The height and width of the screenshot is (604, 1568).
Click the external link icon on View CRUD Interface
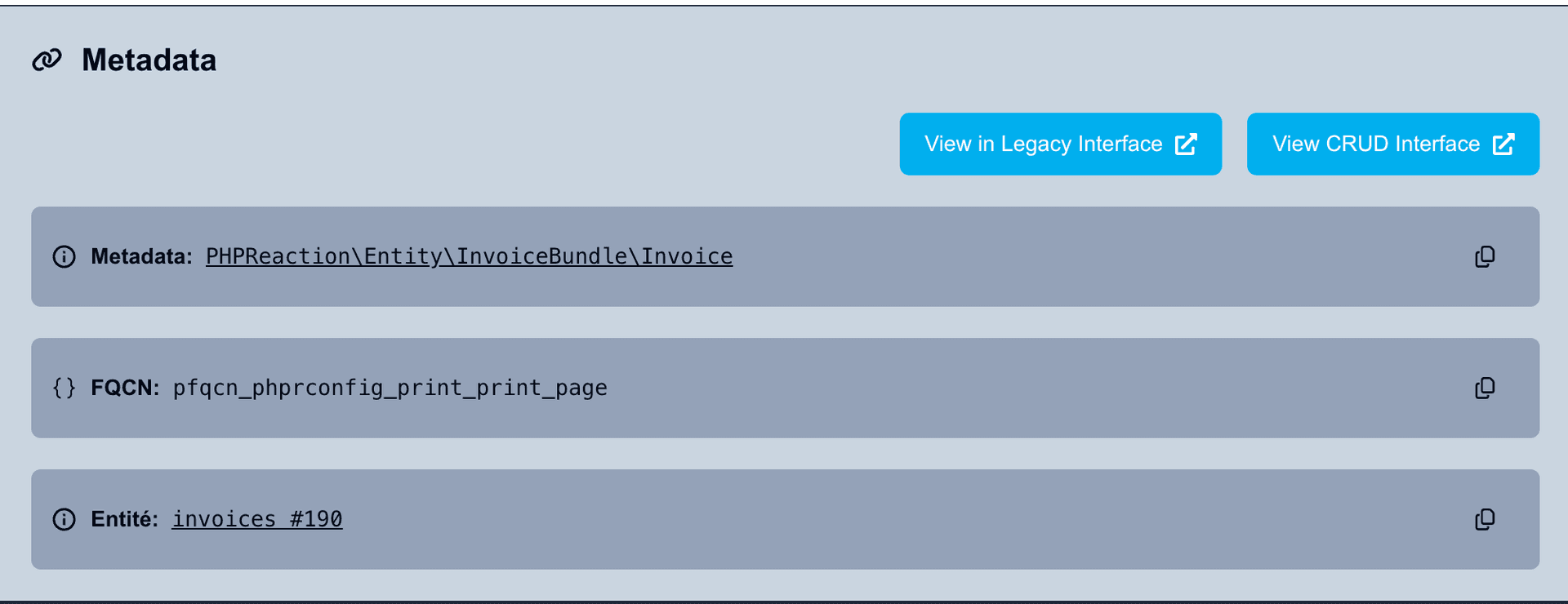click(x=1503, y=144)
